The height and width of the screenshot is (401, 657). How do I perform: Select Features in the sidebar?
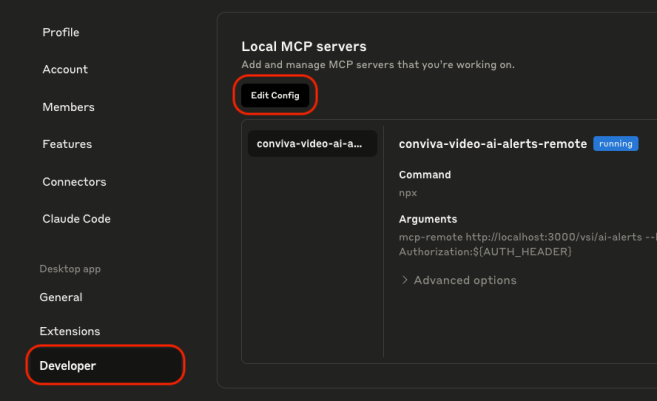pyautogui.click(x=67, y=145)
